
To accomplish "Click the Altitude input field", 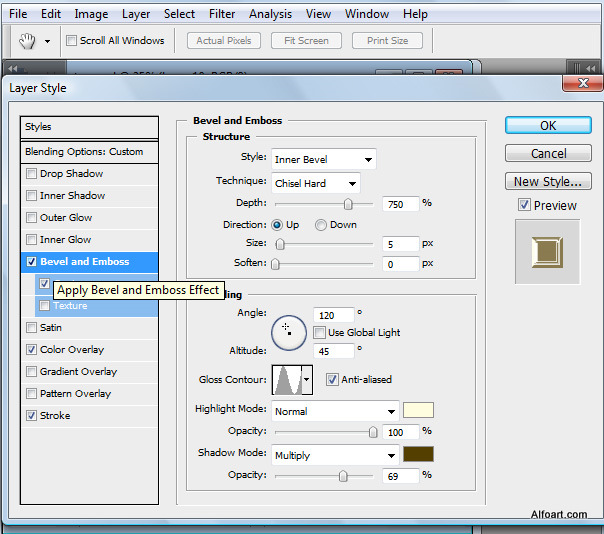I will click(334, 351).
